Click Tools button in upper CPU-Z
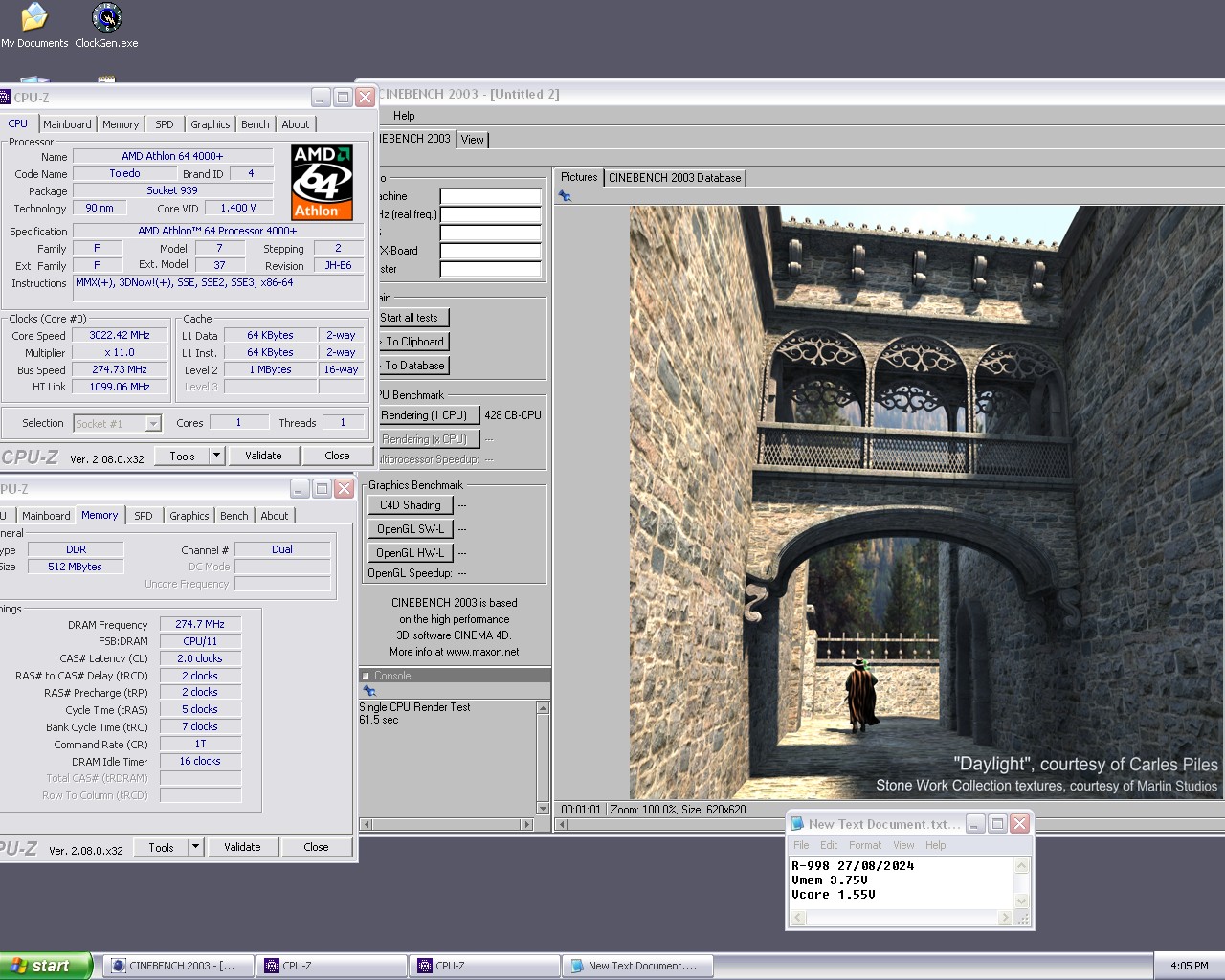1225x980 pixels. pos(182,457)
